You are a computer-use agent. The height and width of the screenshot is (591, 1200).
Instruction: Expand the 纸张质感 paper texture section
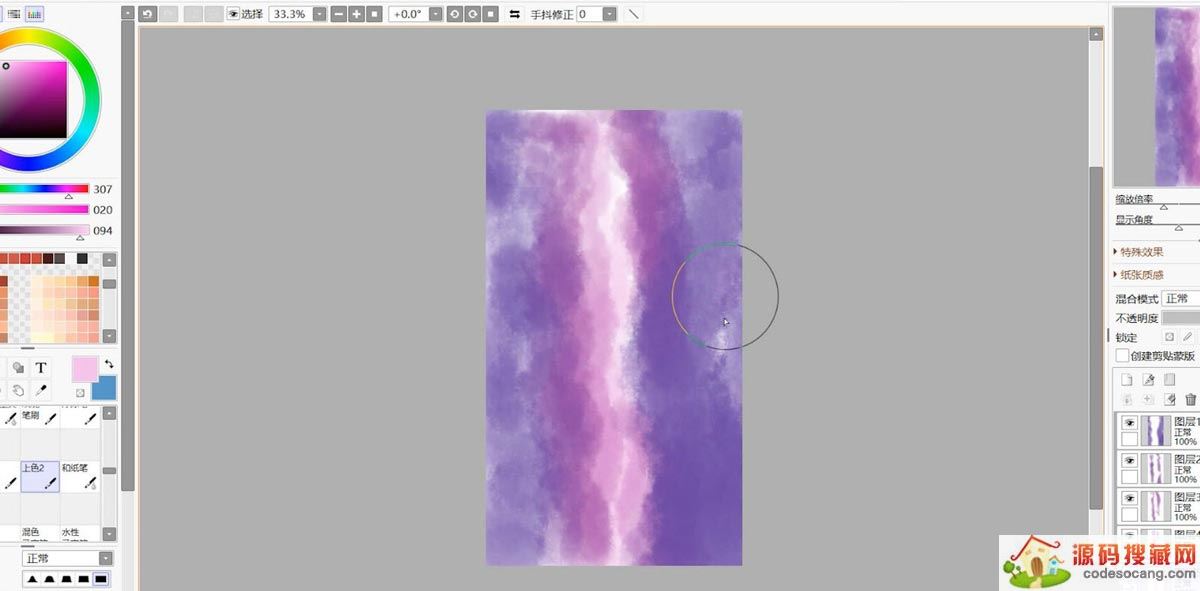[x=1140, y=275]
